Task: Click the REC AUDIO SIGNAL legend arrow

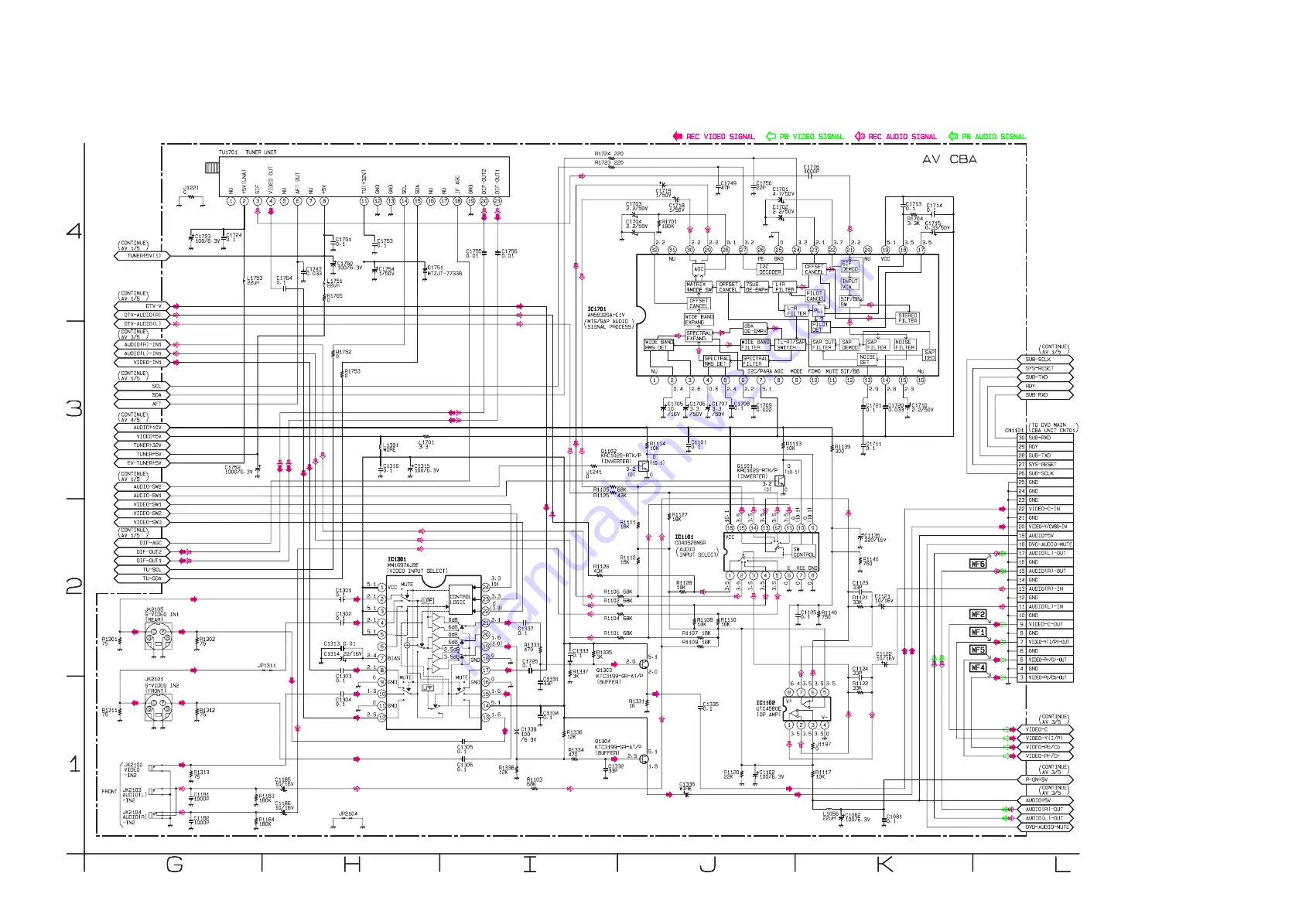Action: [x=860, y=136]
